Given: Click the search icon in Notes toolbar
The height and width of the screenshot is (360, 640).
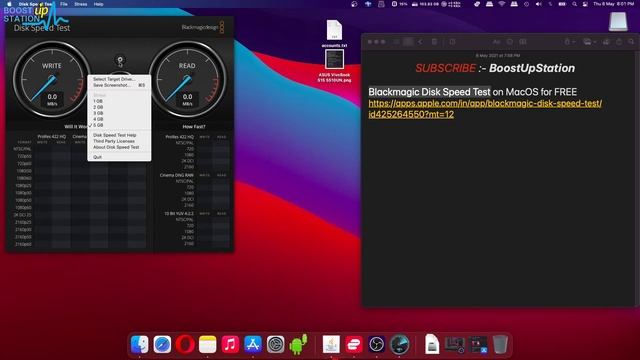Looking at the screenshot, I should (631, 42).
